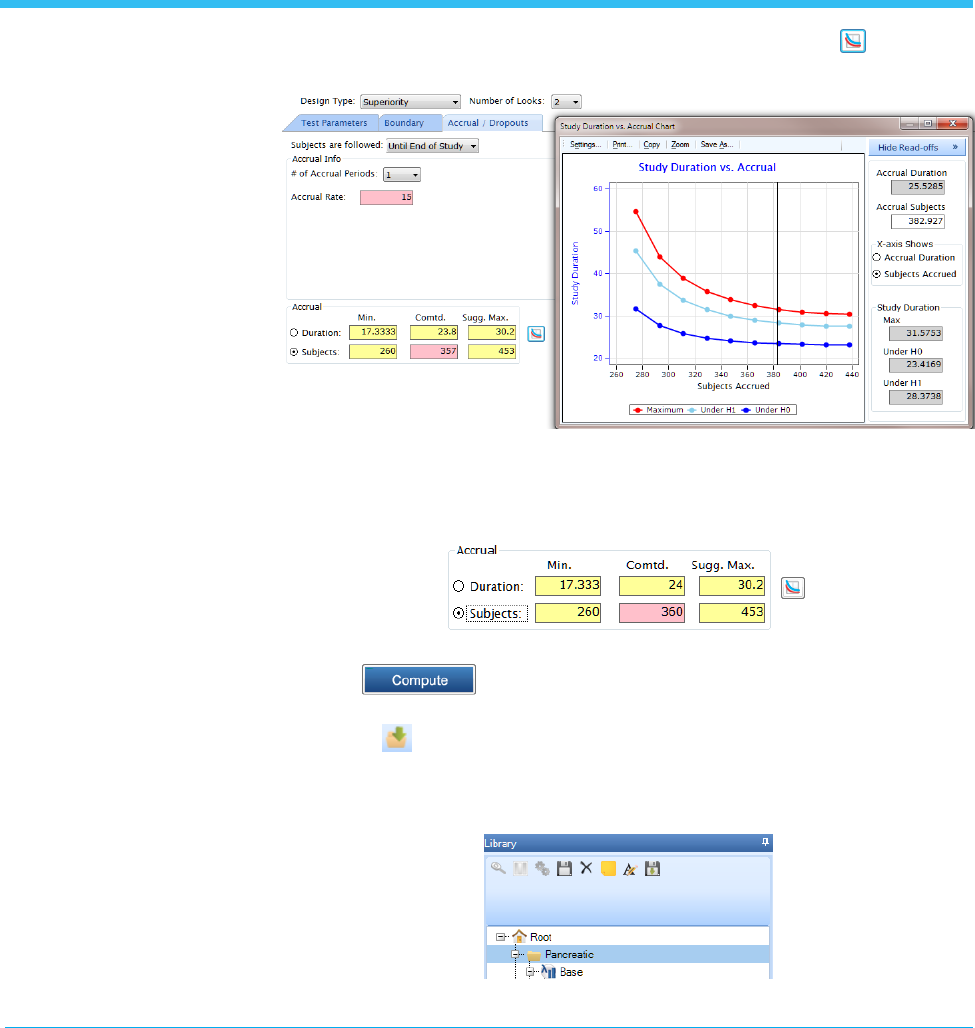Viewport: 975px width, 1028px height.
Task: Click the Accrual Rate field showing 15
Action: (386, 197)
